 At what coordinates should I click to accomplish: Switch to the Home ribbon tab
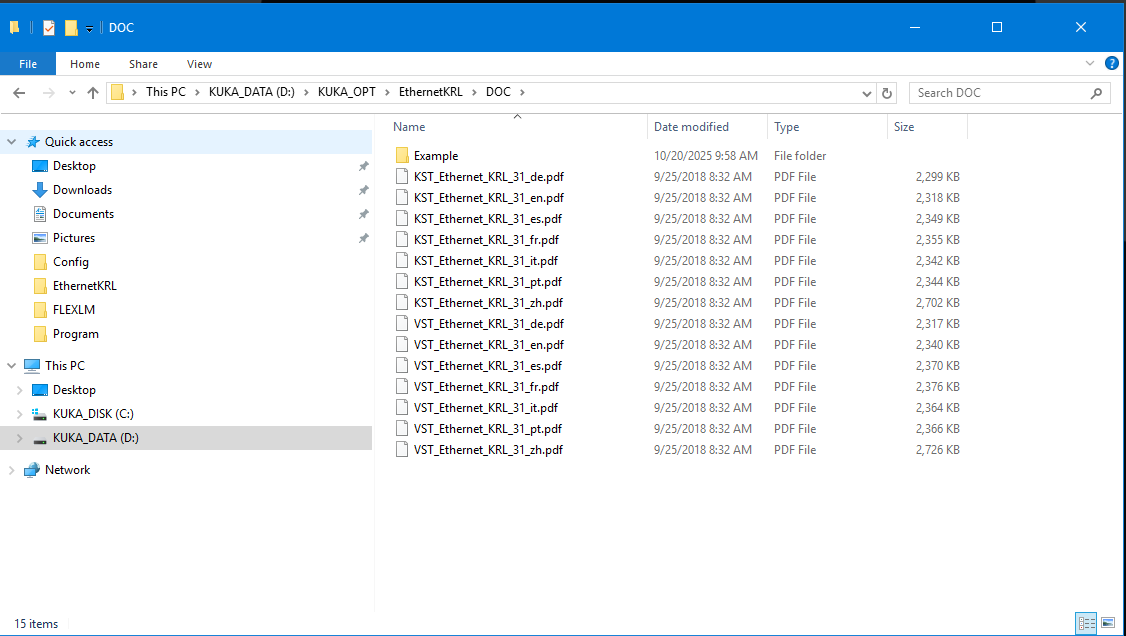(x=85, y=64)
